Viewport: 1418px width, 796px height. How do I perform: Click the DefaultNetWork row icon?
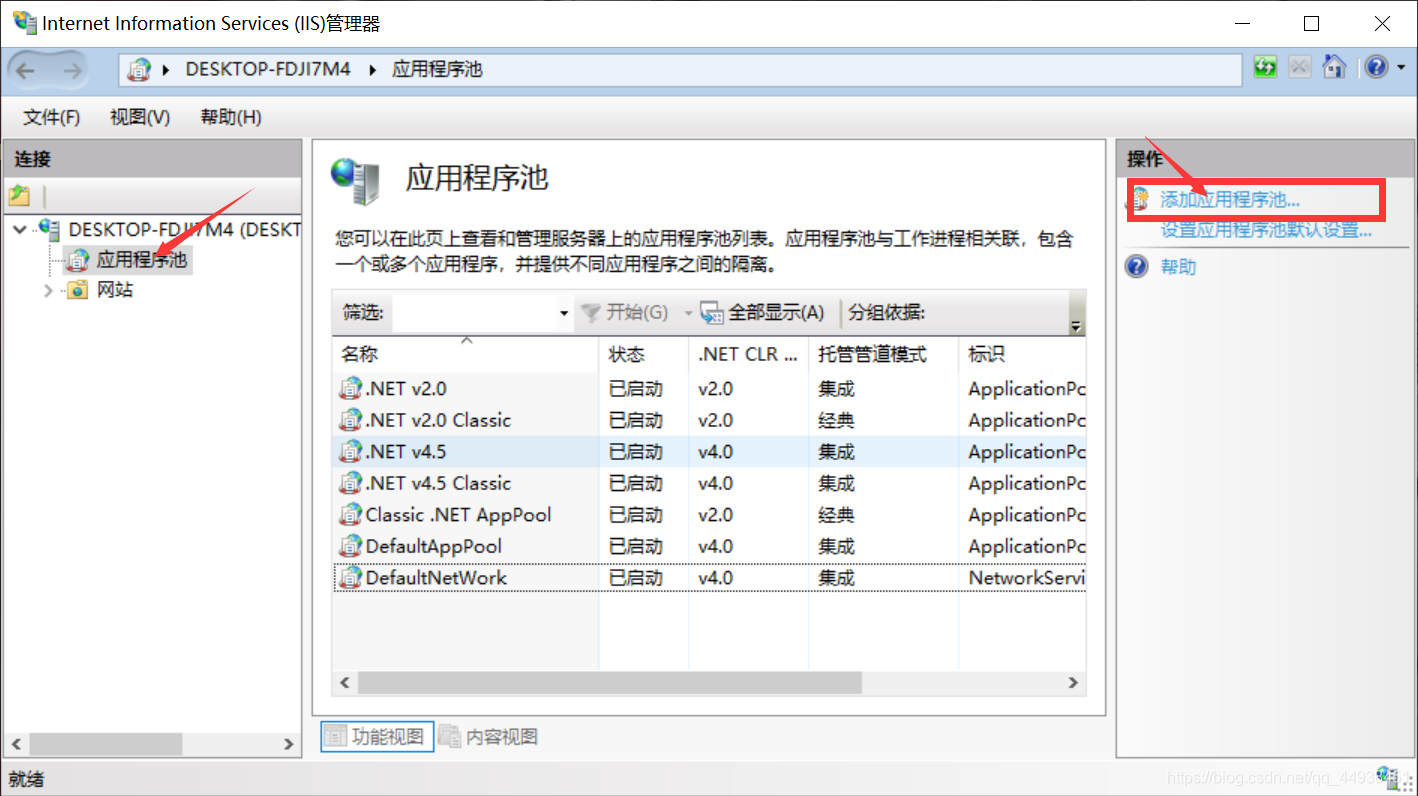point(350,578)
